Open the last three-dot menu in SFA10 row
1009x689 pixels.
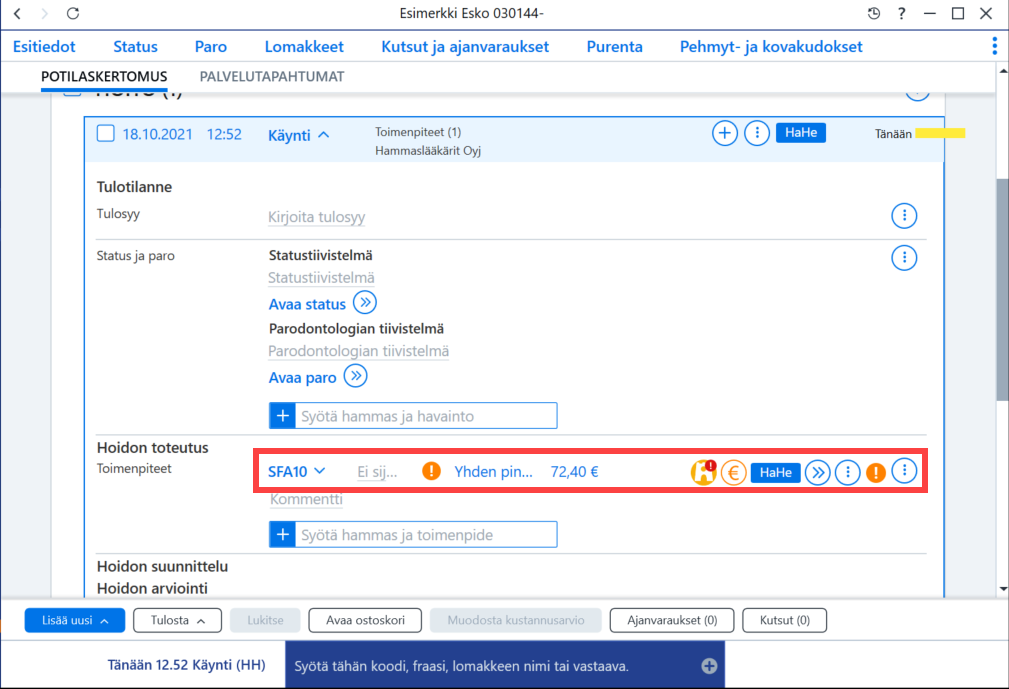point(904,471)
